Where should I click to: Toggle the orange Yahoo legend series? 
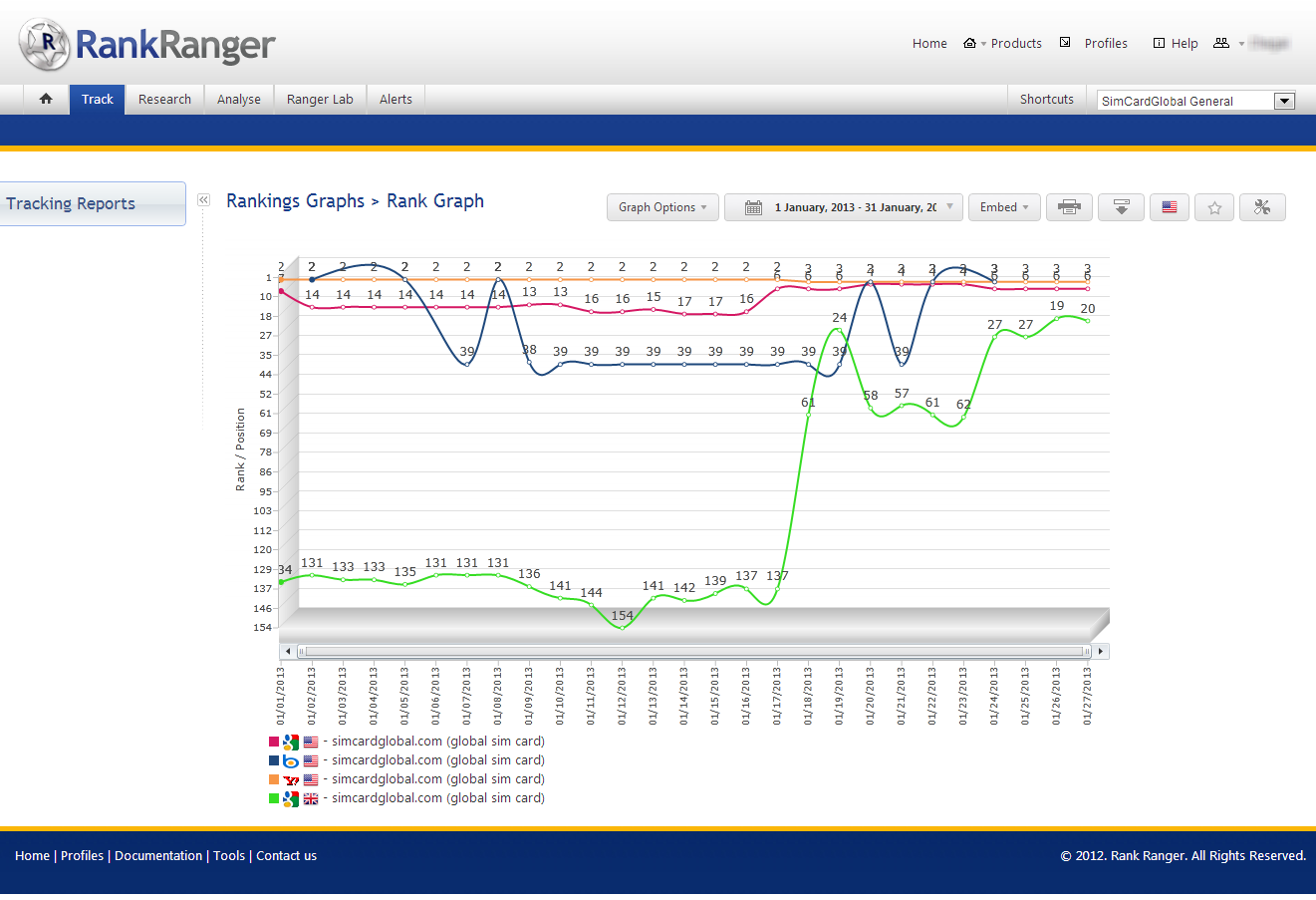point(406,779)
